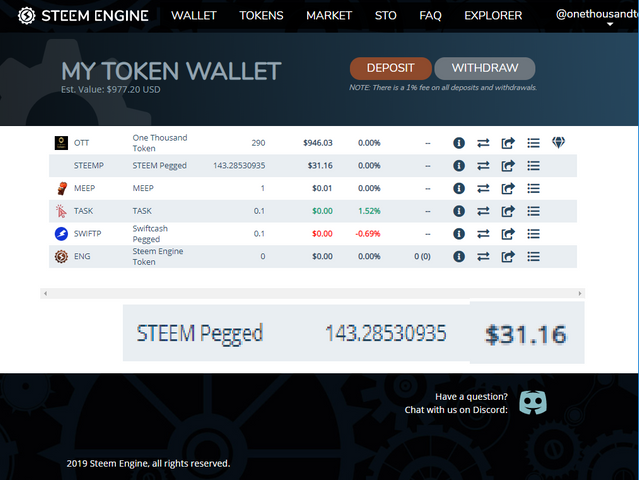
Task: Click send icon in MEEP row
Action: pyautogui.click(x=508, y=188)
